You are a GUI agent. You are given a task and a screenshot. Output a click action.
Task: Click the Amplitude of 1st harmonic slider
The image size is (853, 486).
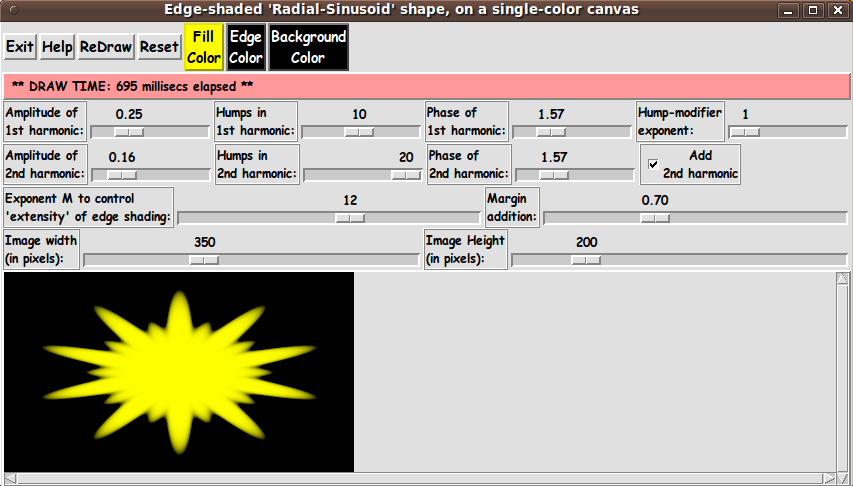pyautogui.click(x=127, y=131)
